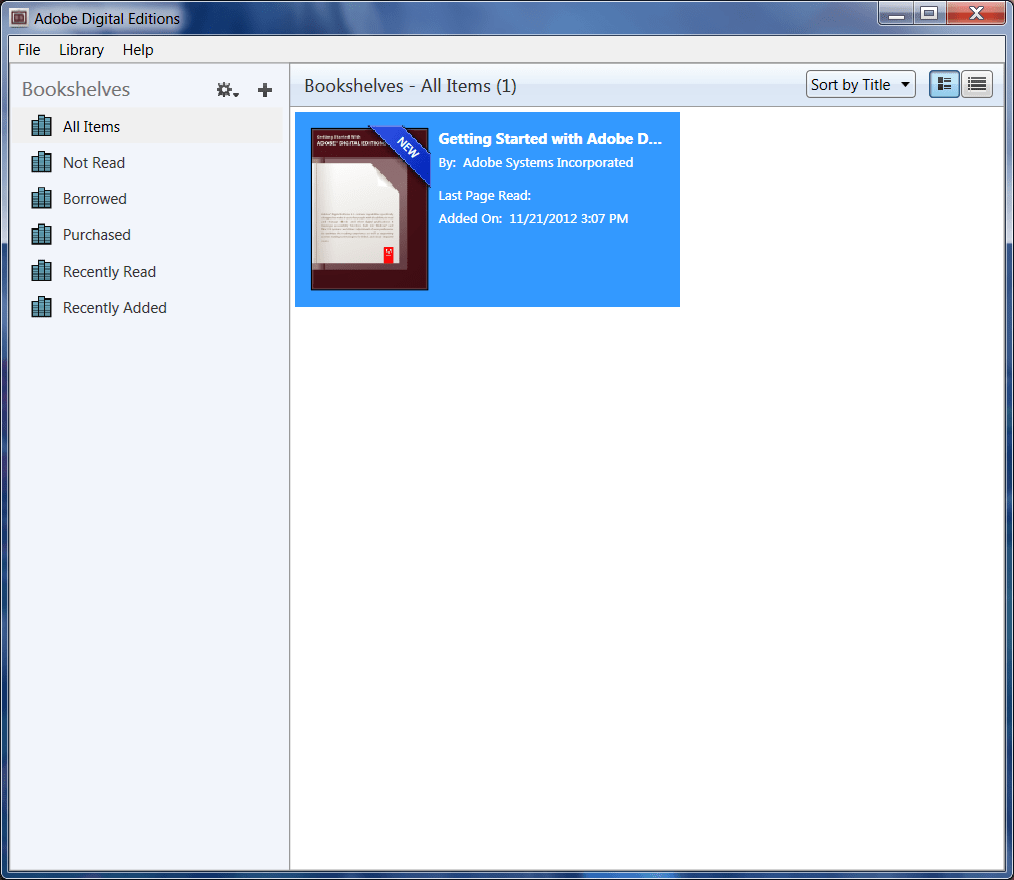This screenshot has width=1014, height=880.
Task: Open the Help menu
Action: tap(138, 49)
